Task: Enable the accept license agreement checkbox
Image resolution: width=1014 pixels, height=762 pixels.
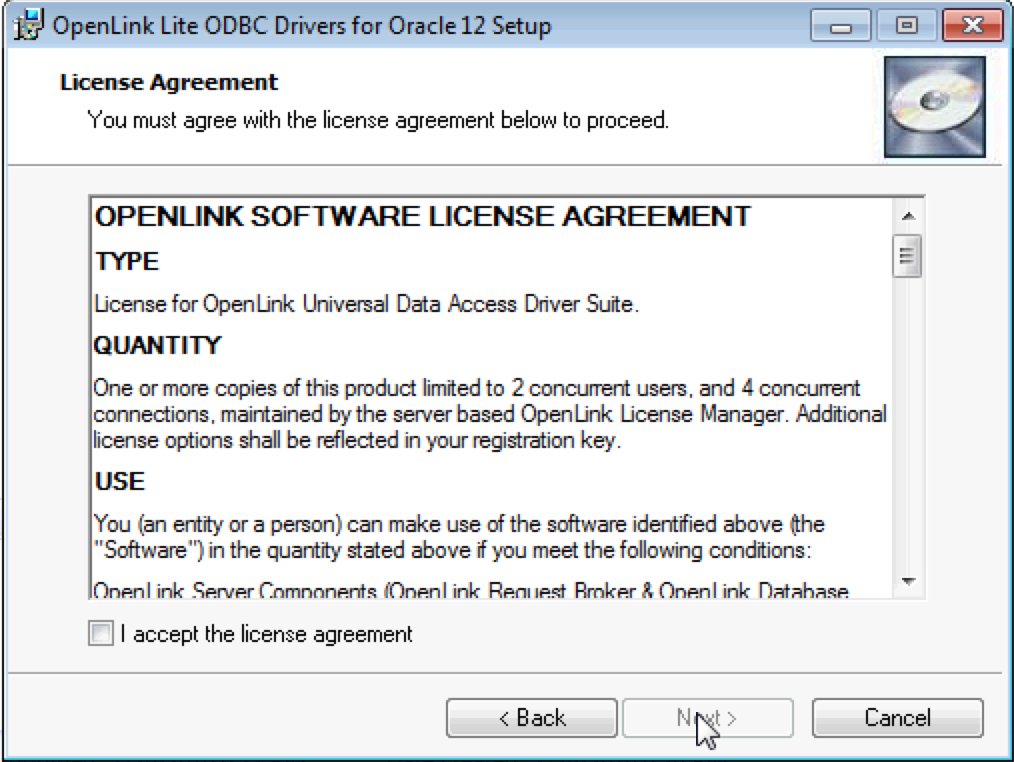Action: click(101, 634)
